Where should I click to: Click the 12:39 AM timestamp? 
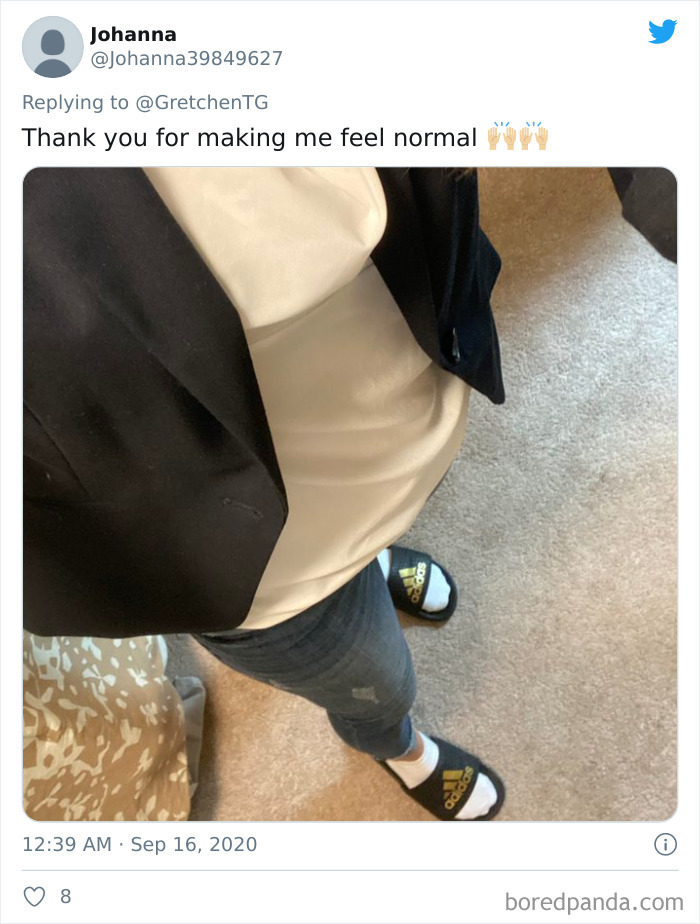click(x=67, y=844)
